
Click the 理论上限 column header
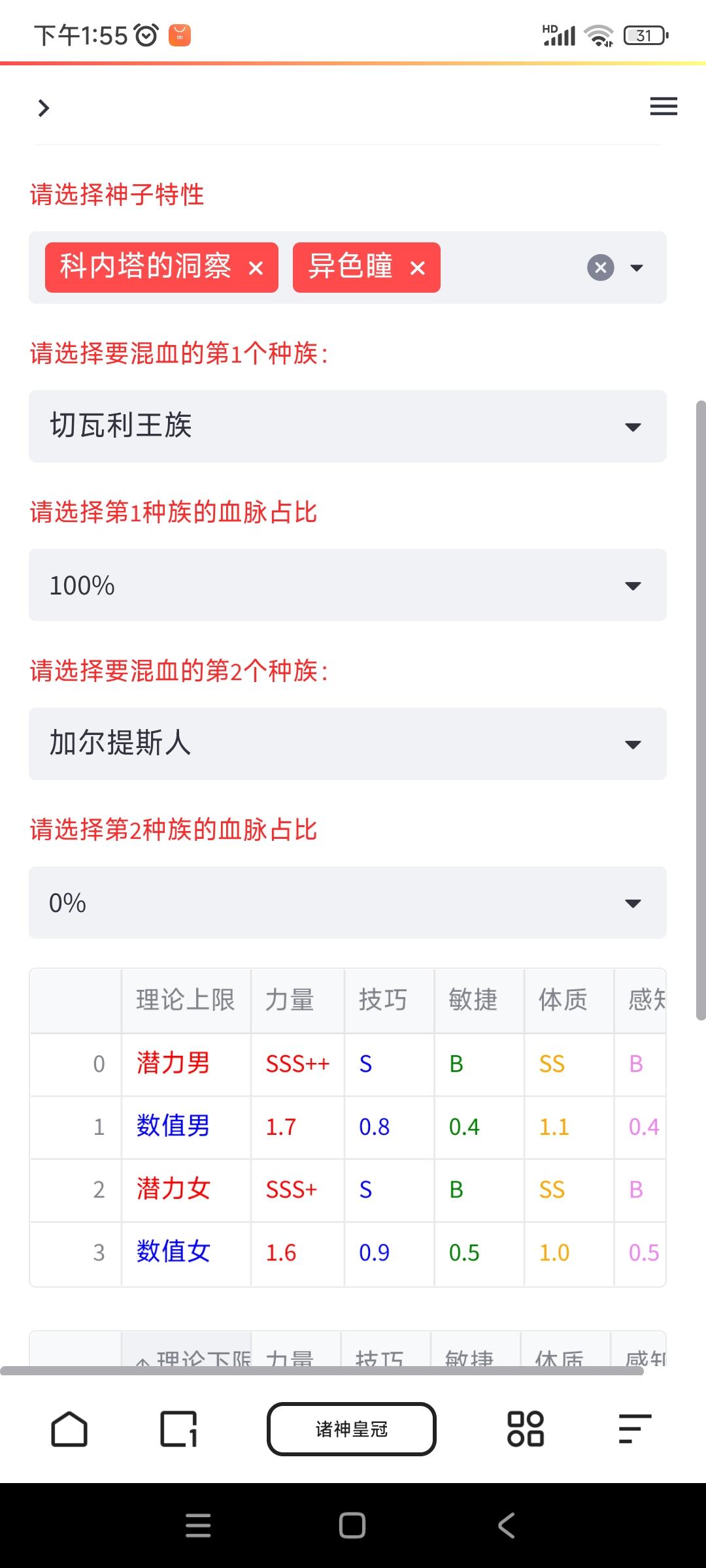pos(186,1000)
